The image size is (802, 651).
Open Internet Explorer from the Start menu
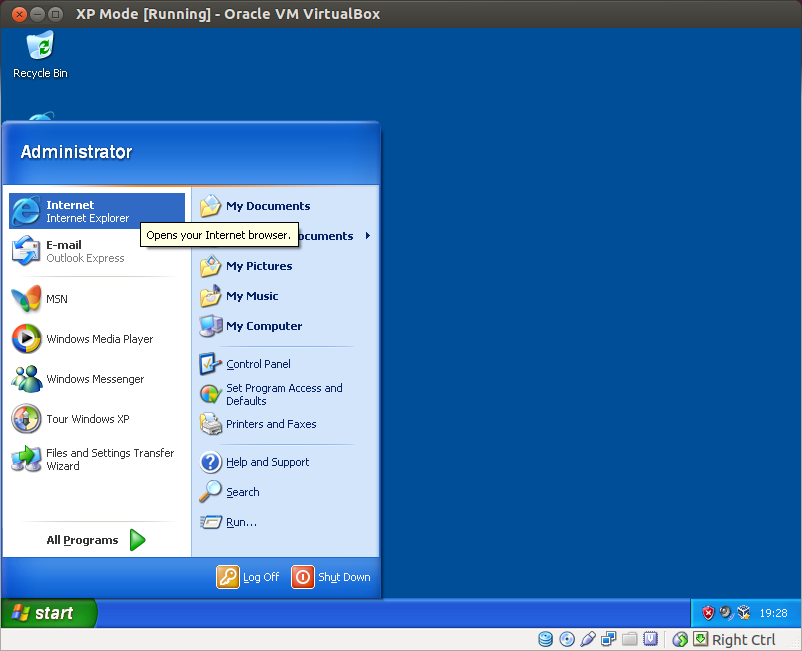click(97, 211)
